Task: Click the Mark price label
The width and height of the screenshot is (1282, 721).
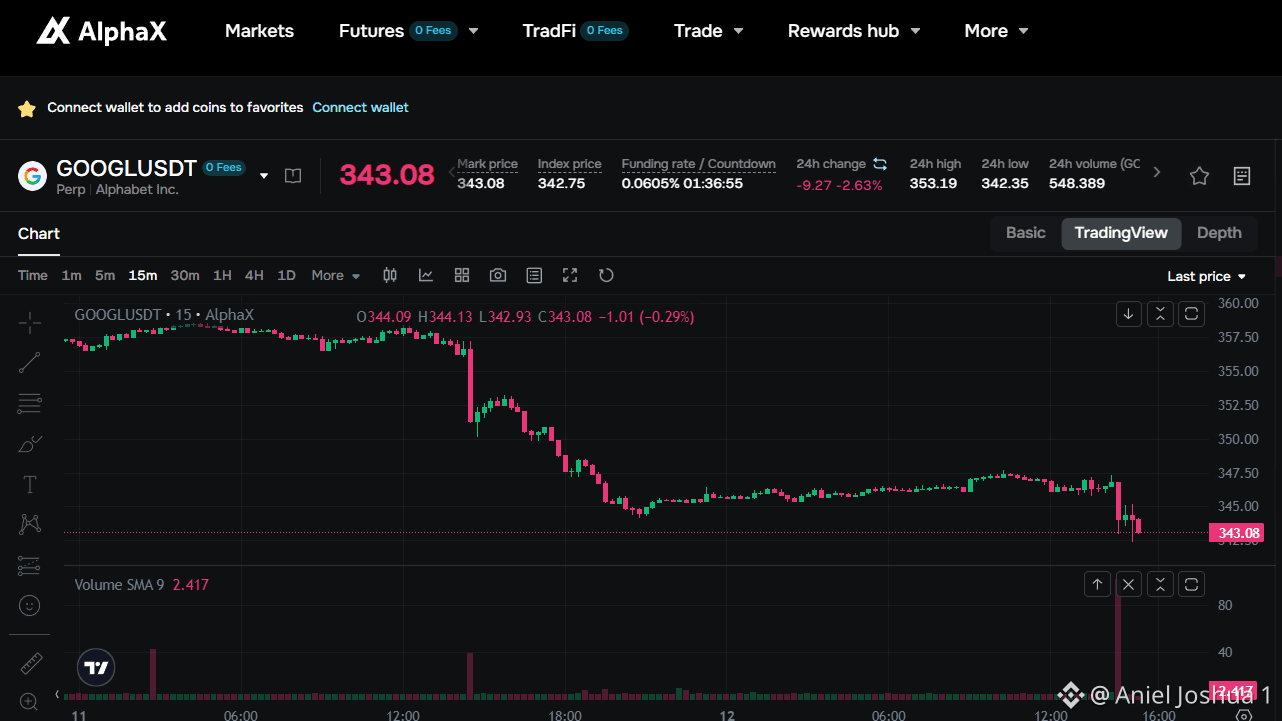Action: point(487,164)
